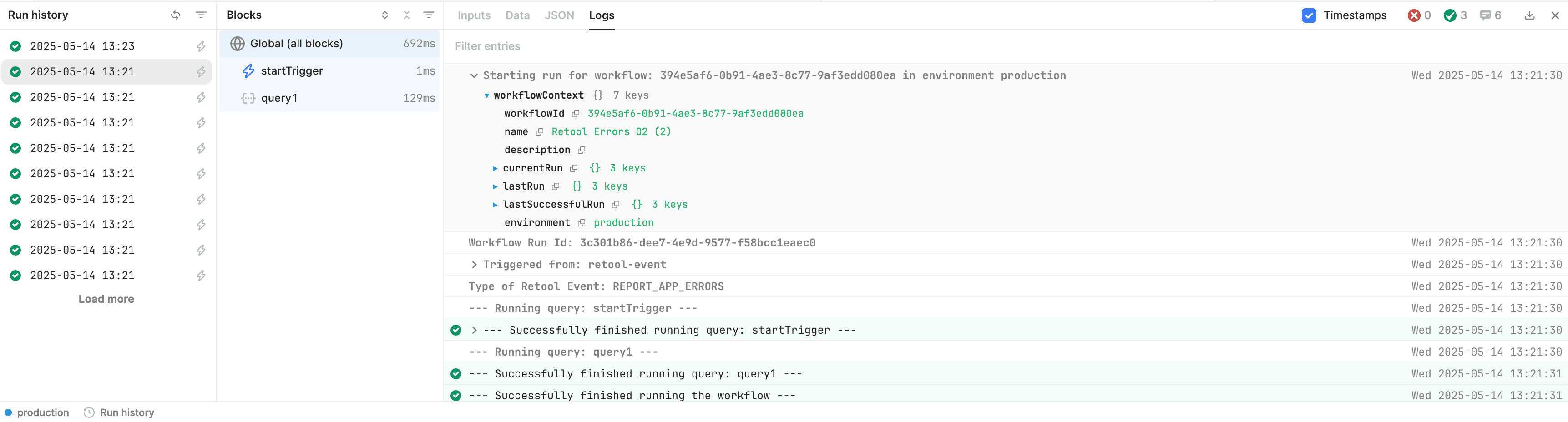Click the collapse-all icon in Blocks panel

pyautogui.click(x=406, y=15)
